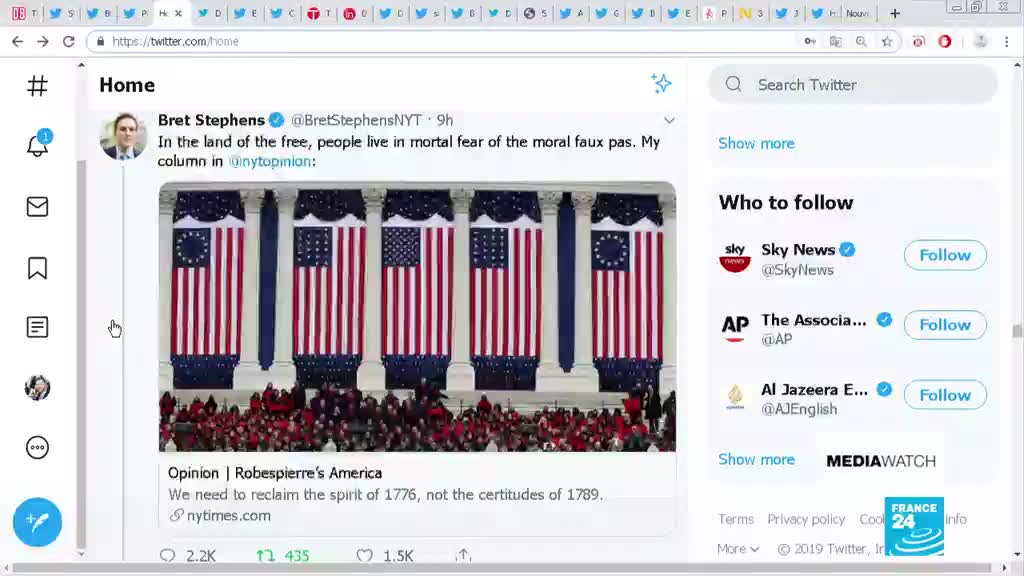The image size is (1024, 576).
Task: Open the Bookmarks icon in sidebar
Action: pos(37,268)
